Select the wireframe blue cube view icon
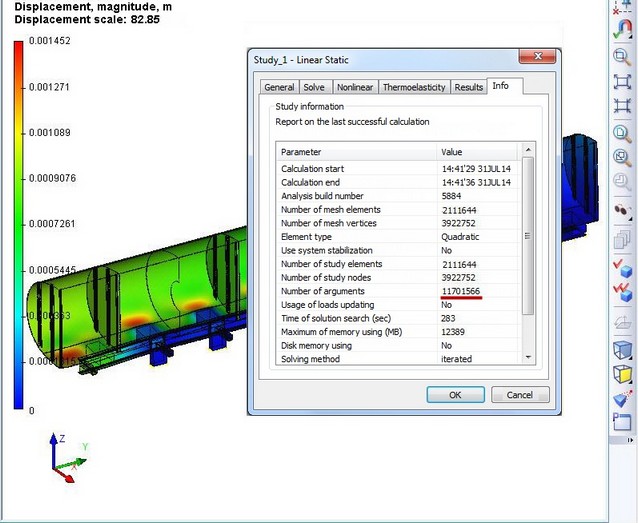The height and width of the screenshot is (523, 638). click(x=622, y=349)
